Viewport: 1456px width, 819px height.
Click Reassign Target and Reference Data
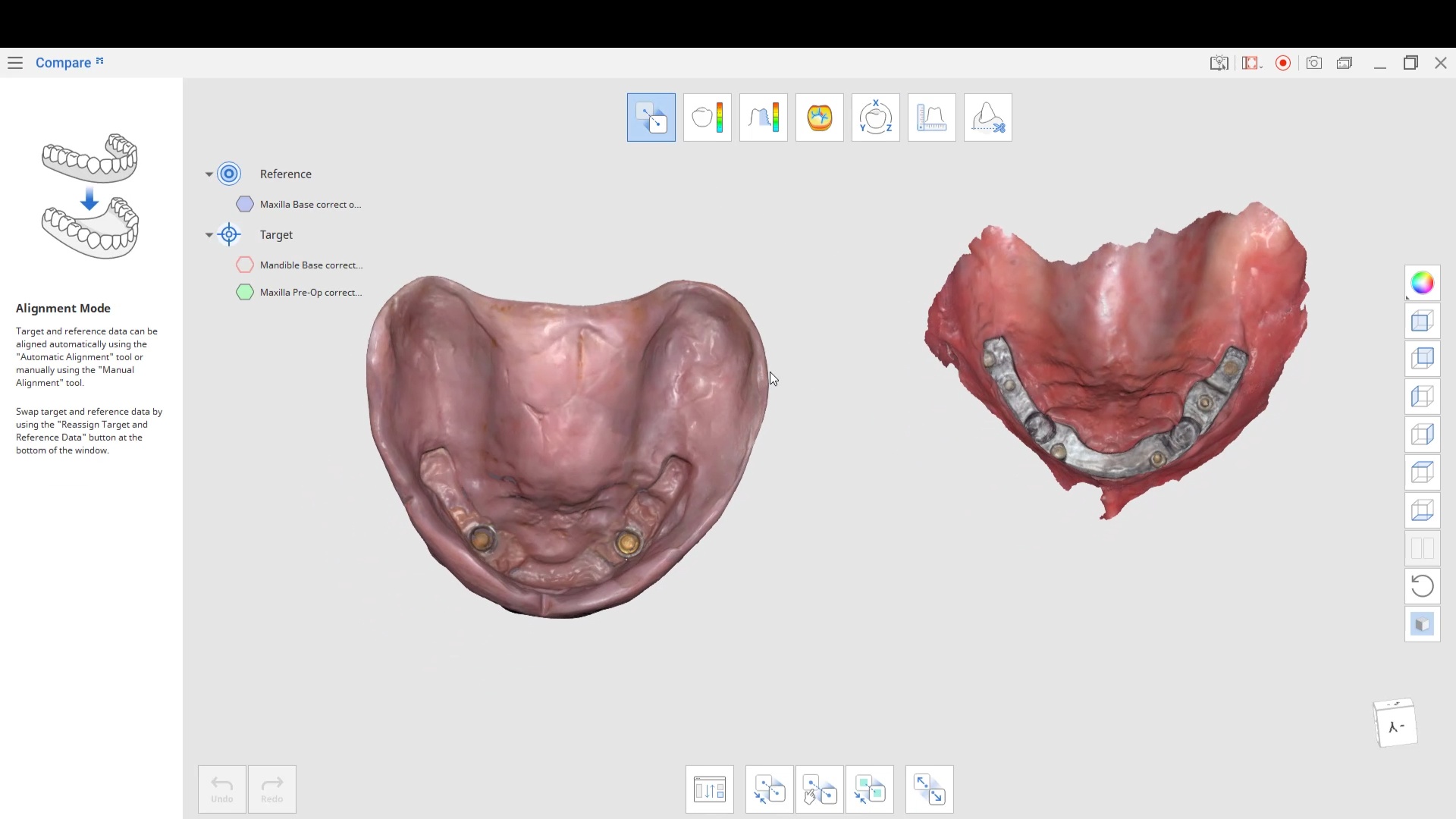710,789
